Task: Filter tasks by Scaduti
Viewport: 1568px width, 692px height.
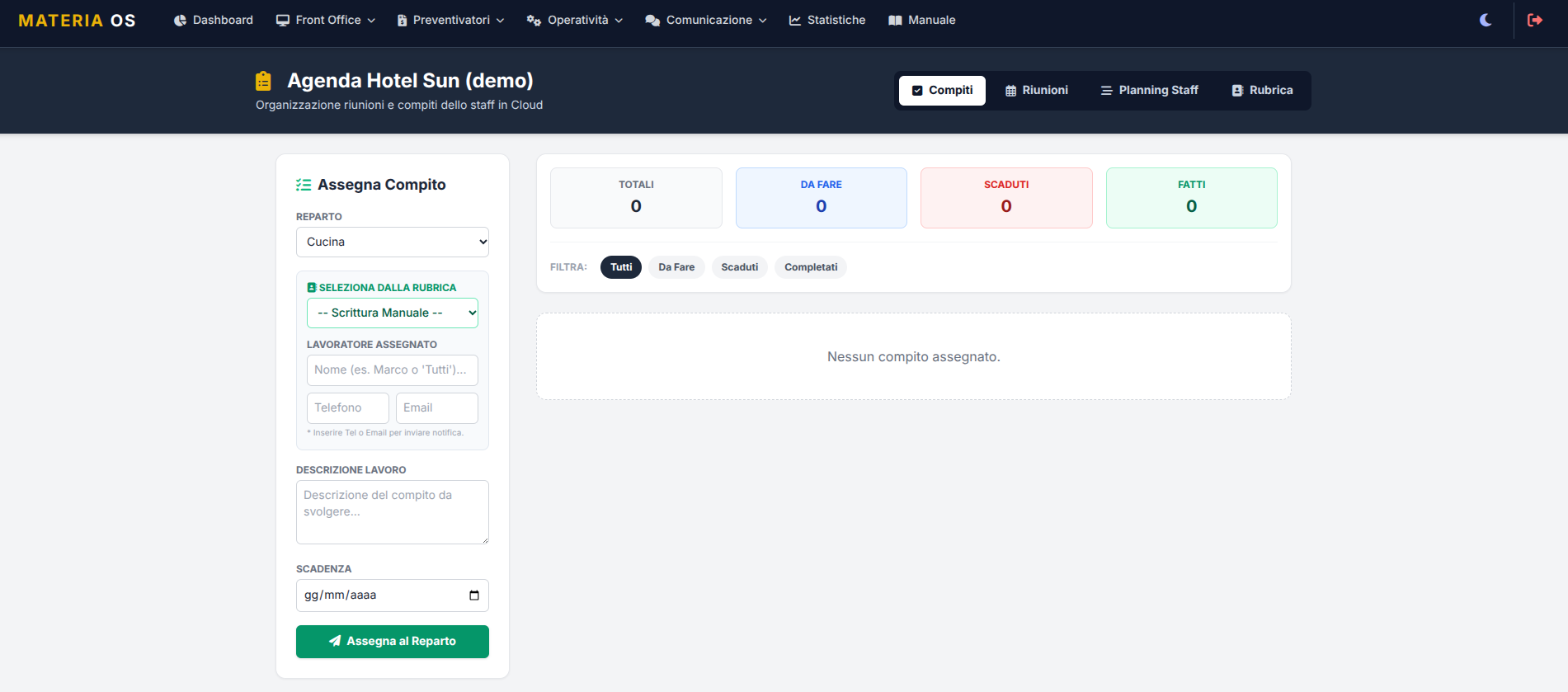Action: tap(739, 267)
